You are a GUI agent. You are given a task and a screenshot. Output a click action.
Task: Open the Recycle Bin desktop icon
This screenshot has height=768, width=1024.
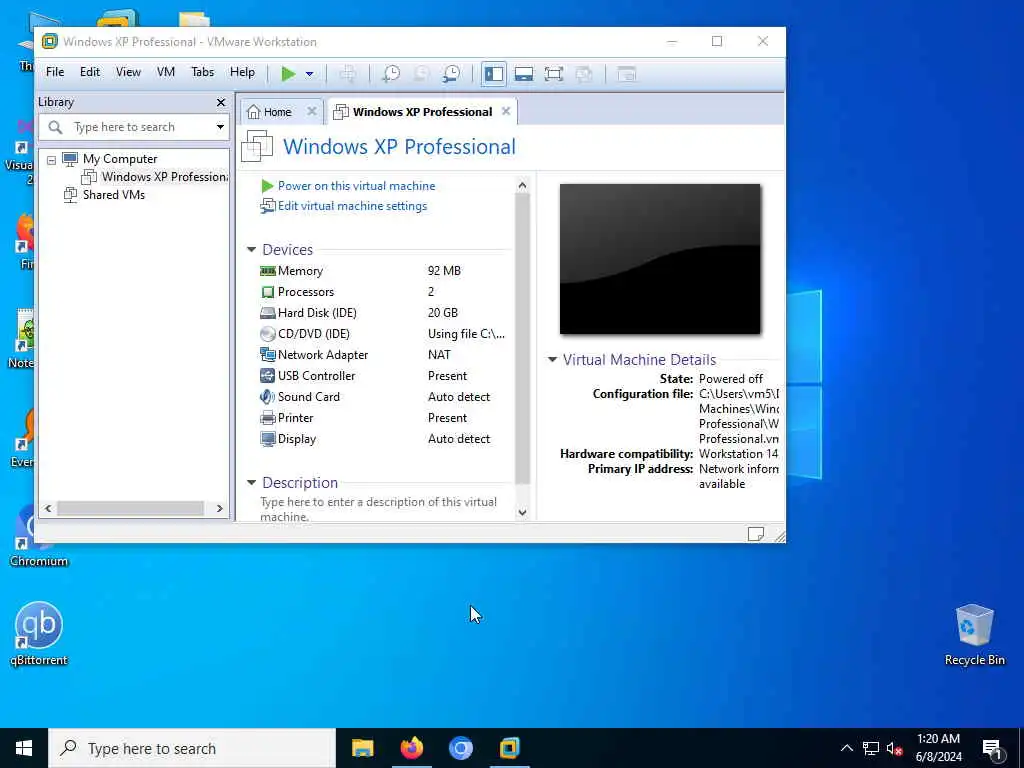point(974,634)
